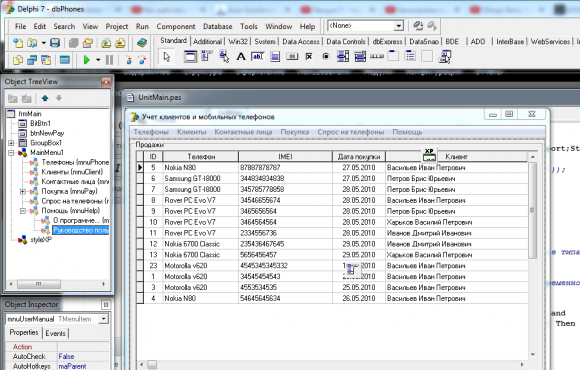
Task: Collapse the MainMenu1 tree node
Action: click(11, 152)
